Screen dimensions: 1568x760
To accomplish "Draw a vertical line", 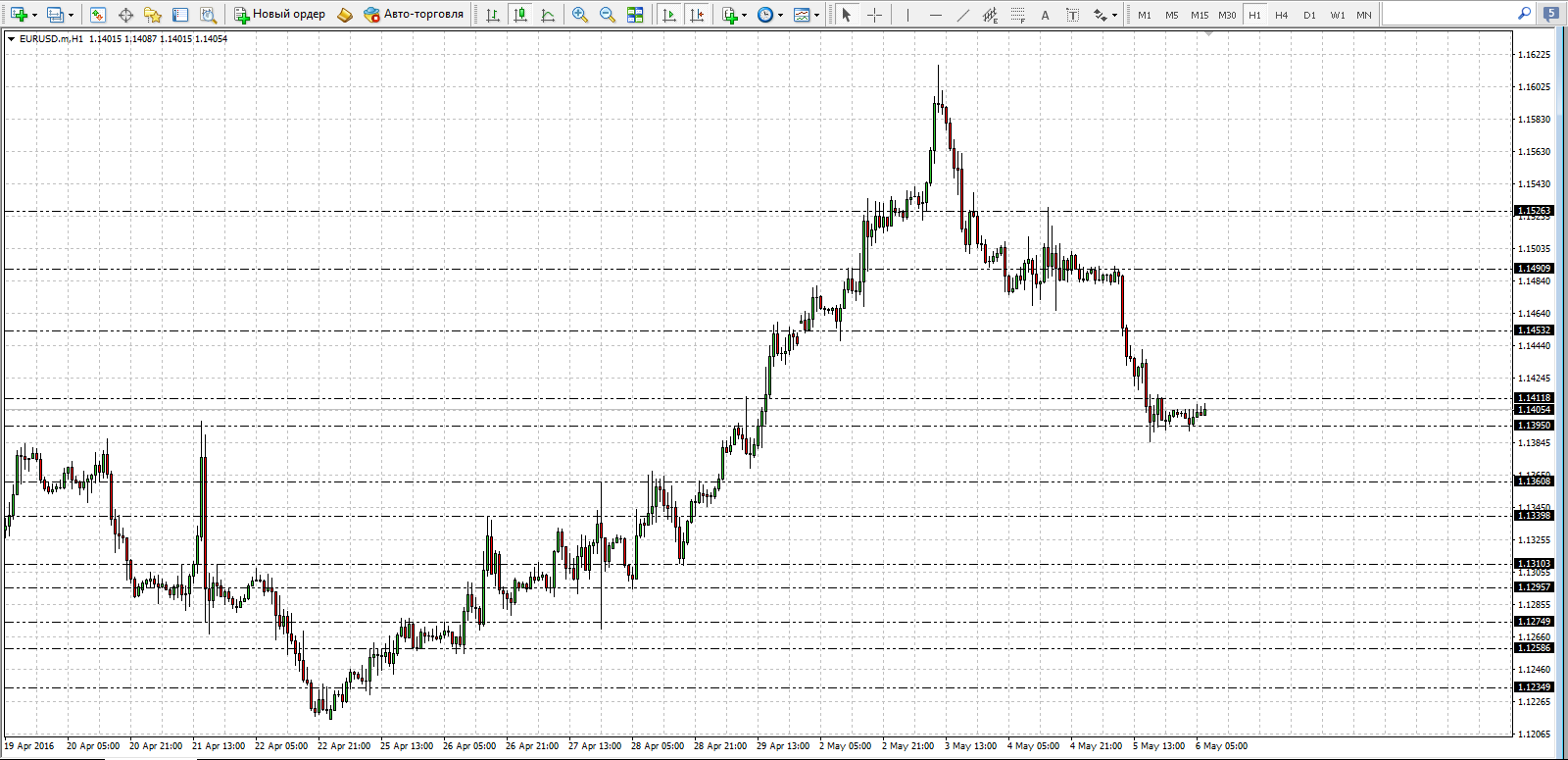I will tap(908, 15).
